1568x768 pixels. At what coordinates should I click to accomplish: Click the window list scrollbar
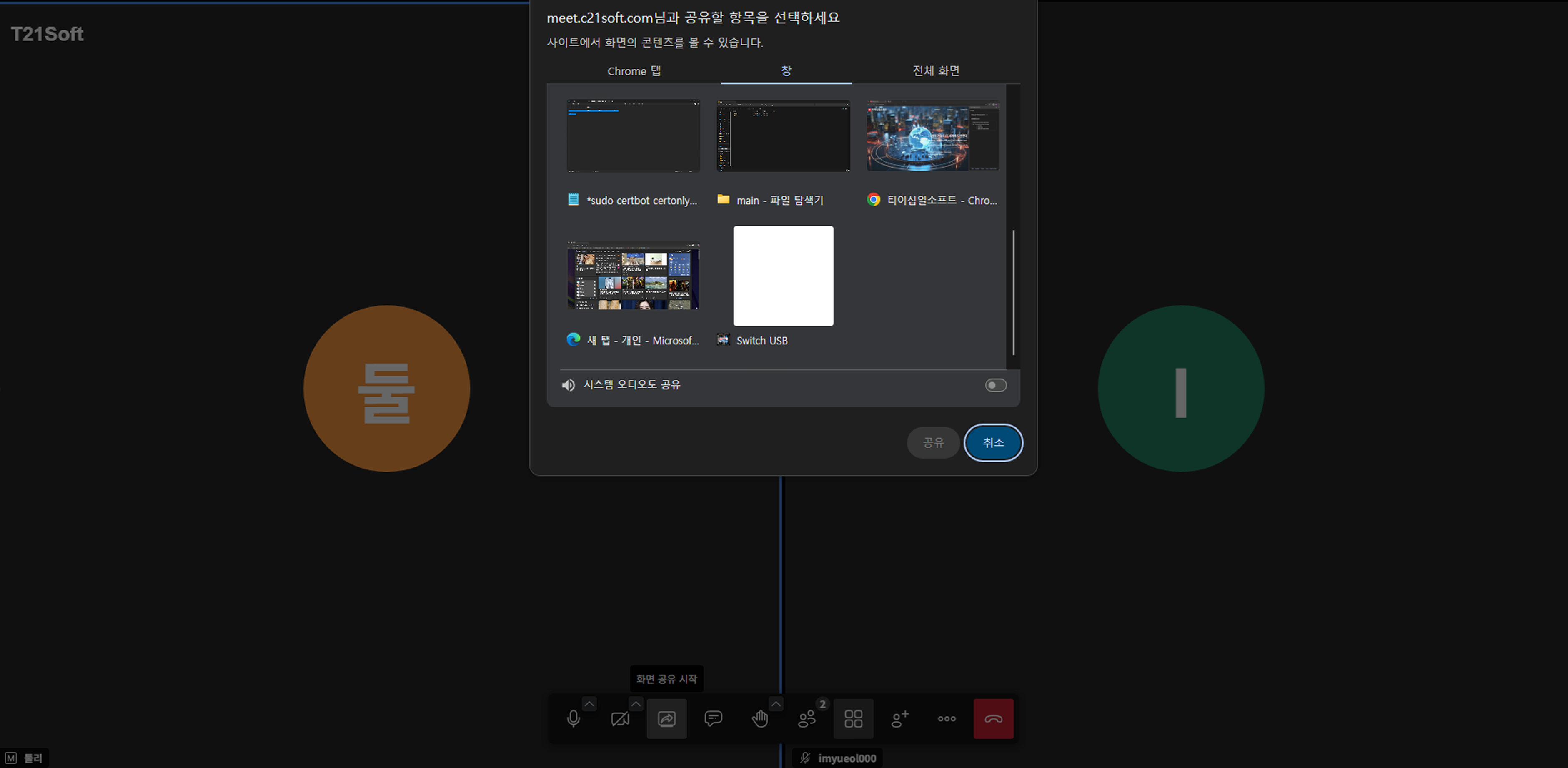click(1013, 292)
